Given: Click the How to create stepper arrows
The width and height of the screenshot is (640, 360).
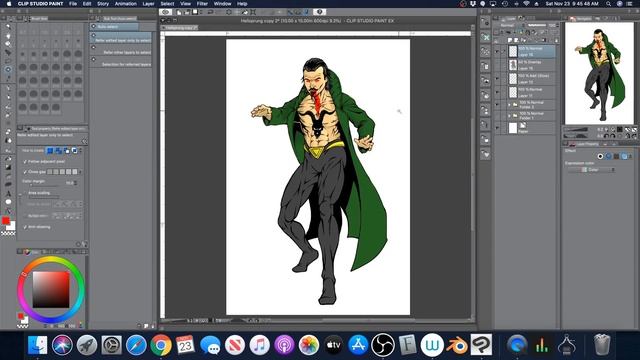Looking at the screenshot, I should (x=80, y=151).
